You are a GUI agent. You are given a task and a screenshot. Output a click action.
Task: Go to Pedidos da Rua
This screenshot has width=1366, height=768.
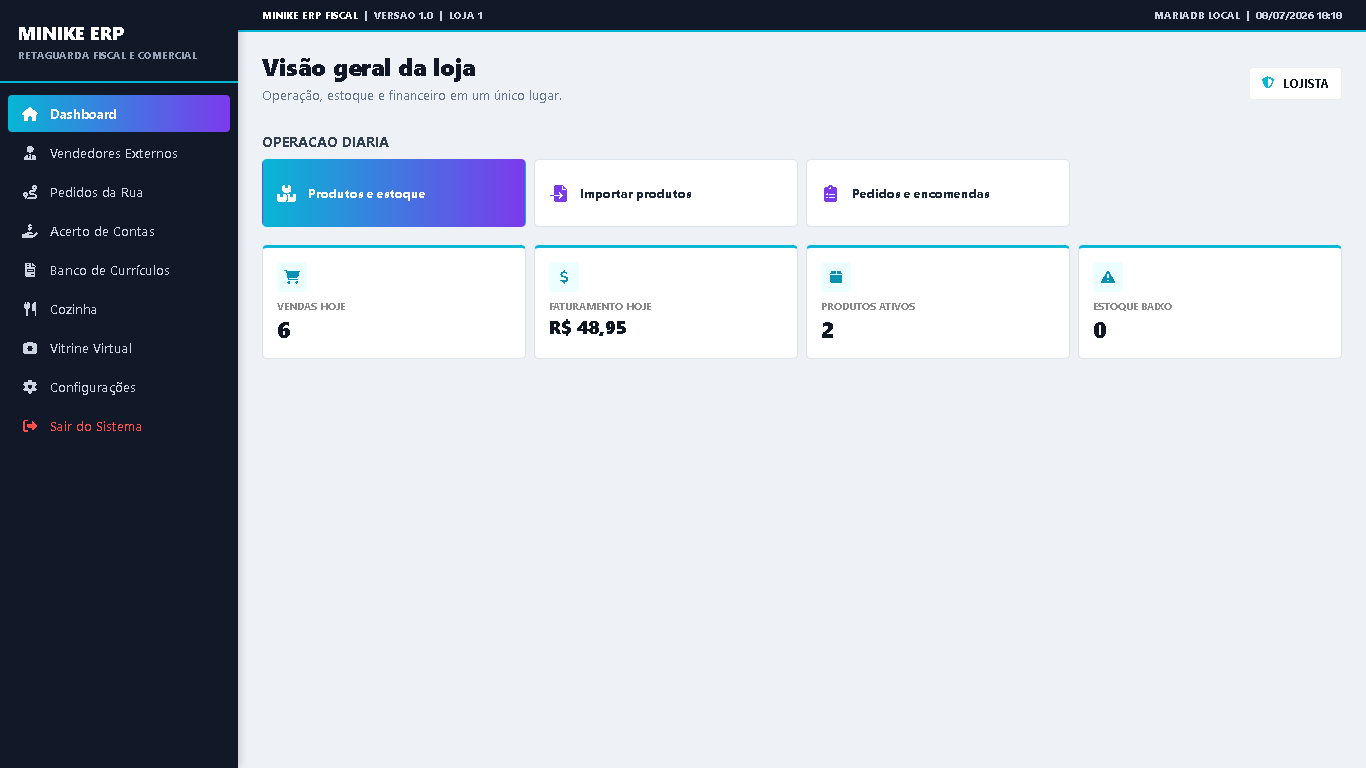[119, 192]
